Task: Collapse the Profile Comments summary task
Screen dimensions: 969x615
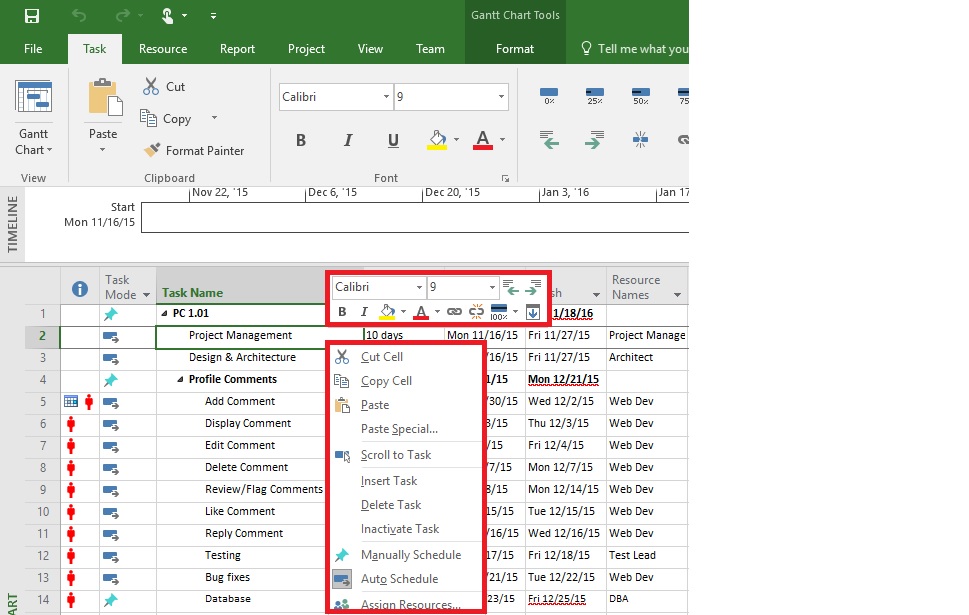Action: [180, 380]
